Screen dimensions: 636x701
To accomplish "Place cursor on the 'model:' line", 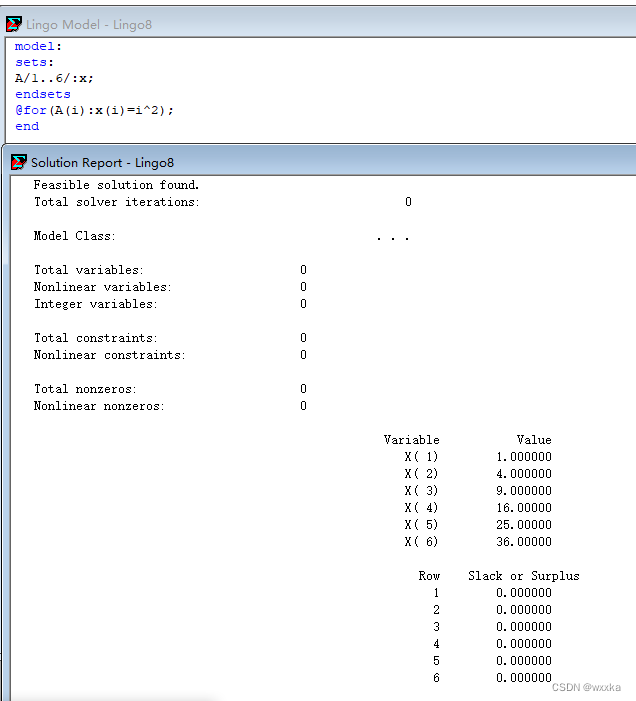I will click(x=38, y=46).
